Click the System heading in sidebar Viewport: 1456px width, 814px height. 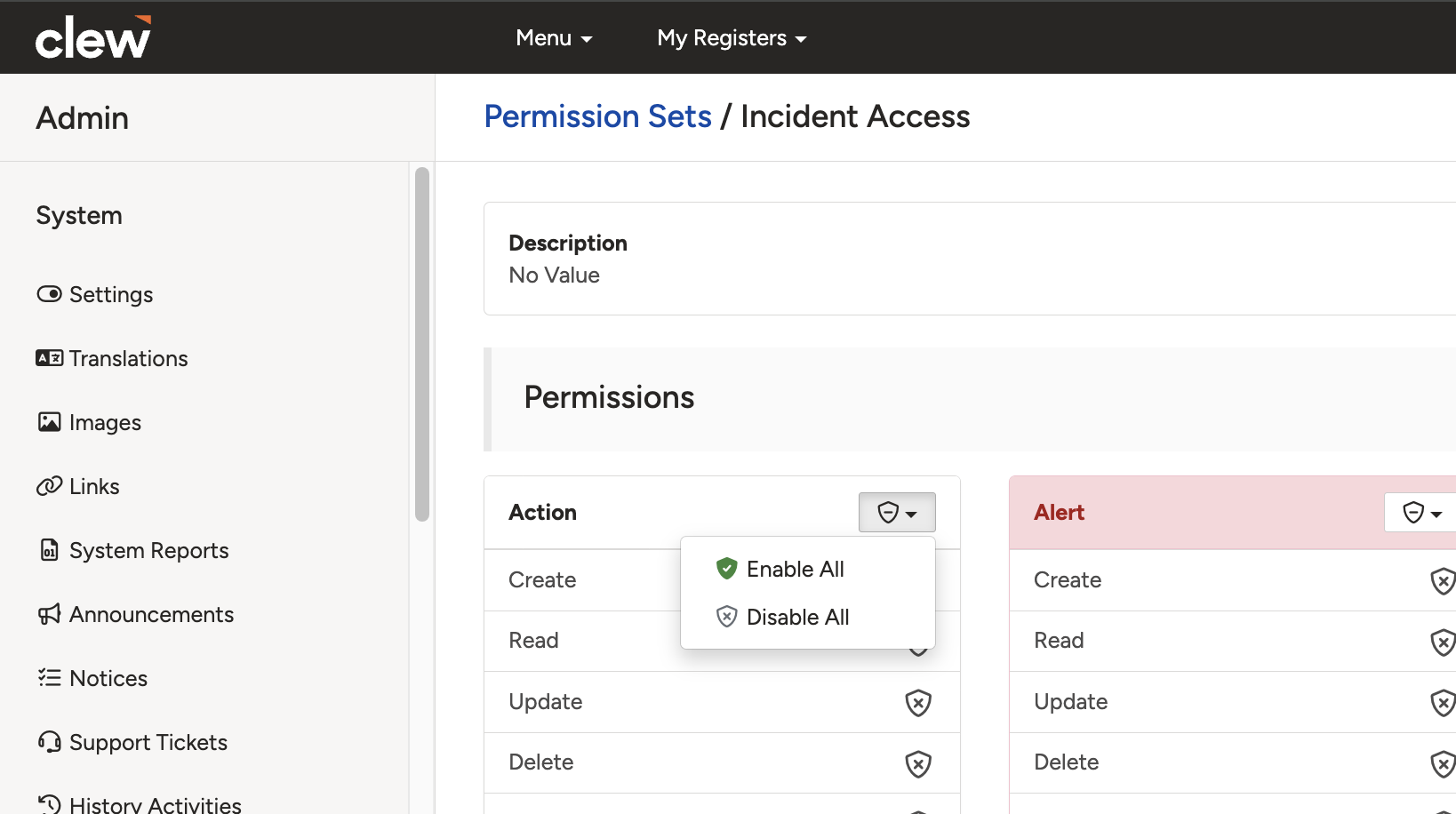point(79,215)
